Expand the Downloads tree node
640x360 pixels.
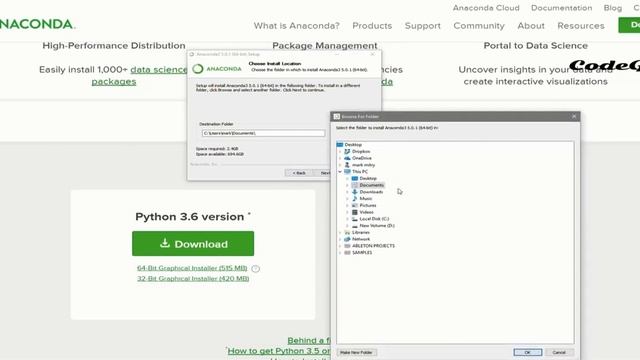coord(347,192)
